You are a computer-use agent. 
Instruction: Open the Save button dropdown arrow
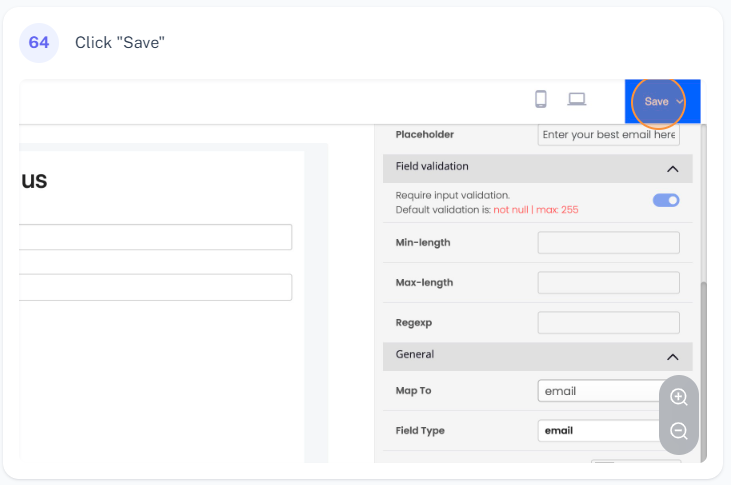(x=680, y=102)
